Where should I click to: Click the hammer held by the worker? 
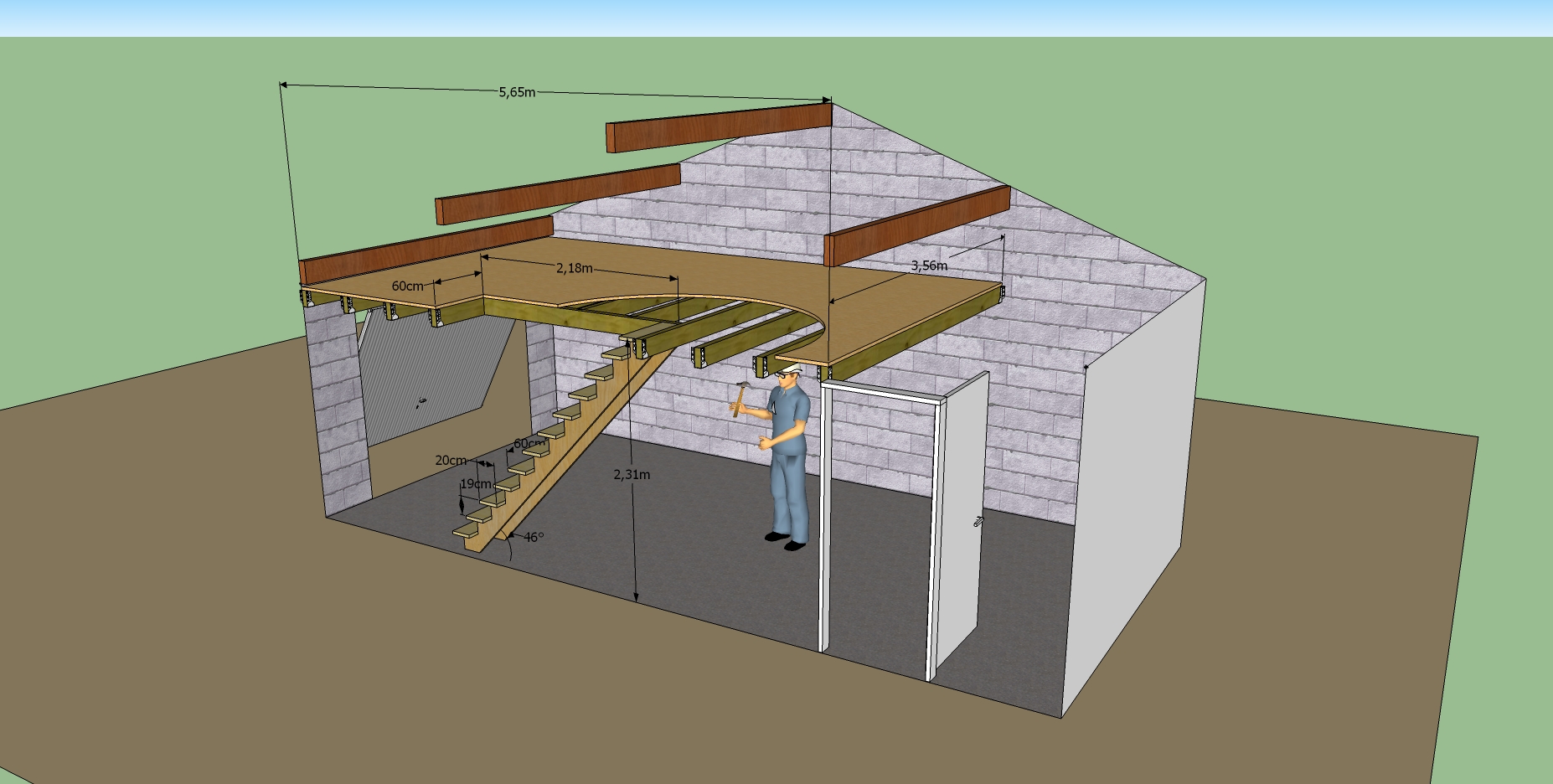coord(740,399)
